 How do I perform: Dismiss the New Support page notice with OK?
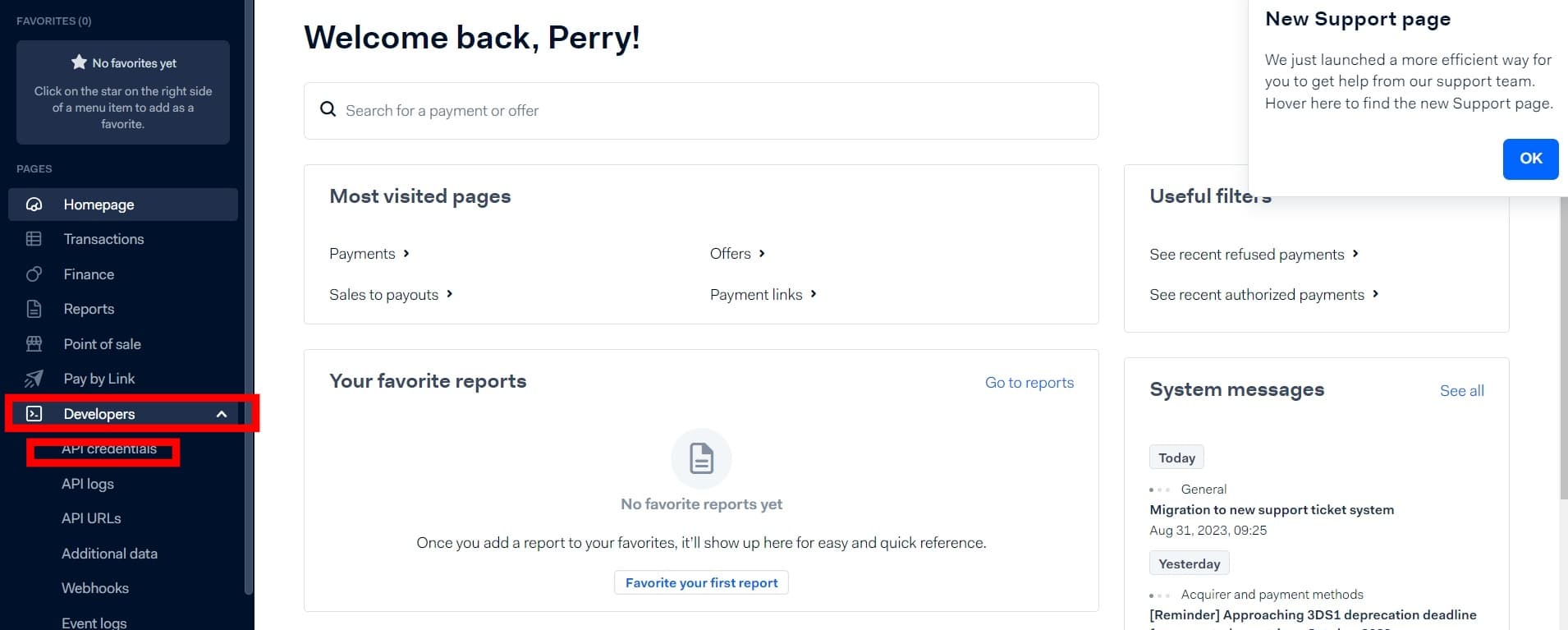click(x=1529, y=159)
